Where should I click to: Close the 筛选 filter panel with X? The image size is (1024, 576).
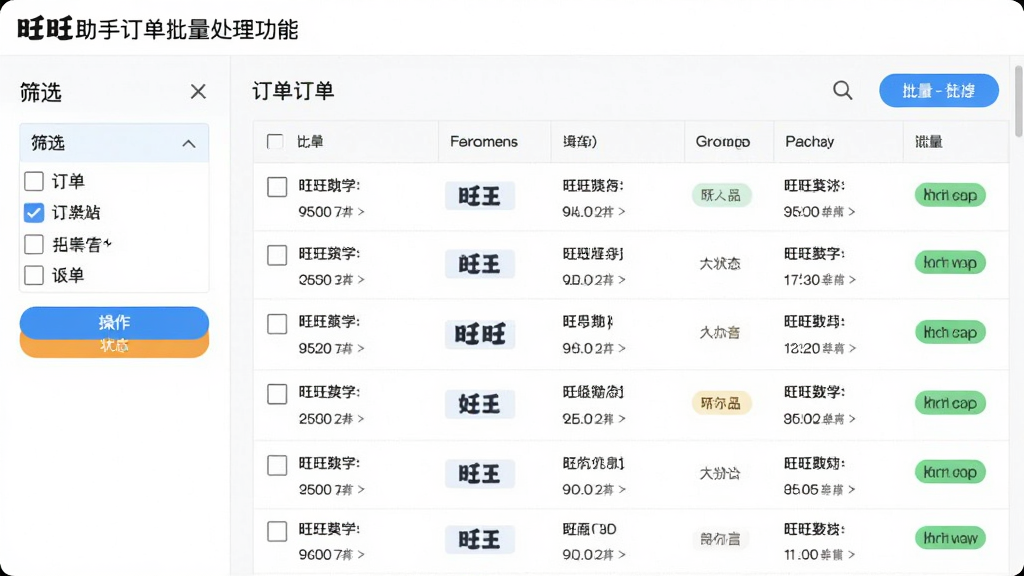(x=198, y=91)
